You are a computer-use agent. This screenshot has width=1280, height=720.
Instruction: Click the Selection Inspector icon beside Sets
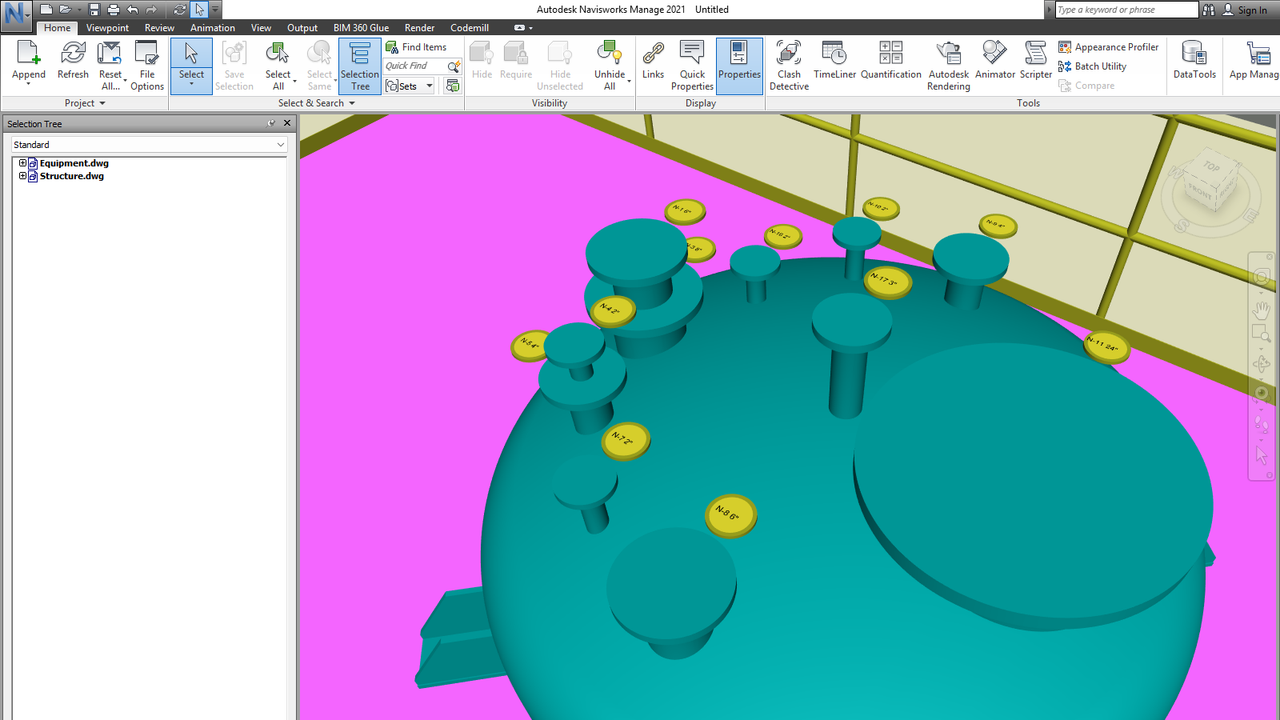point(453,86)
